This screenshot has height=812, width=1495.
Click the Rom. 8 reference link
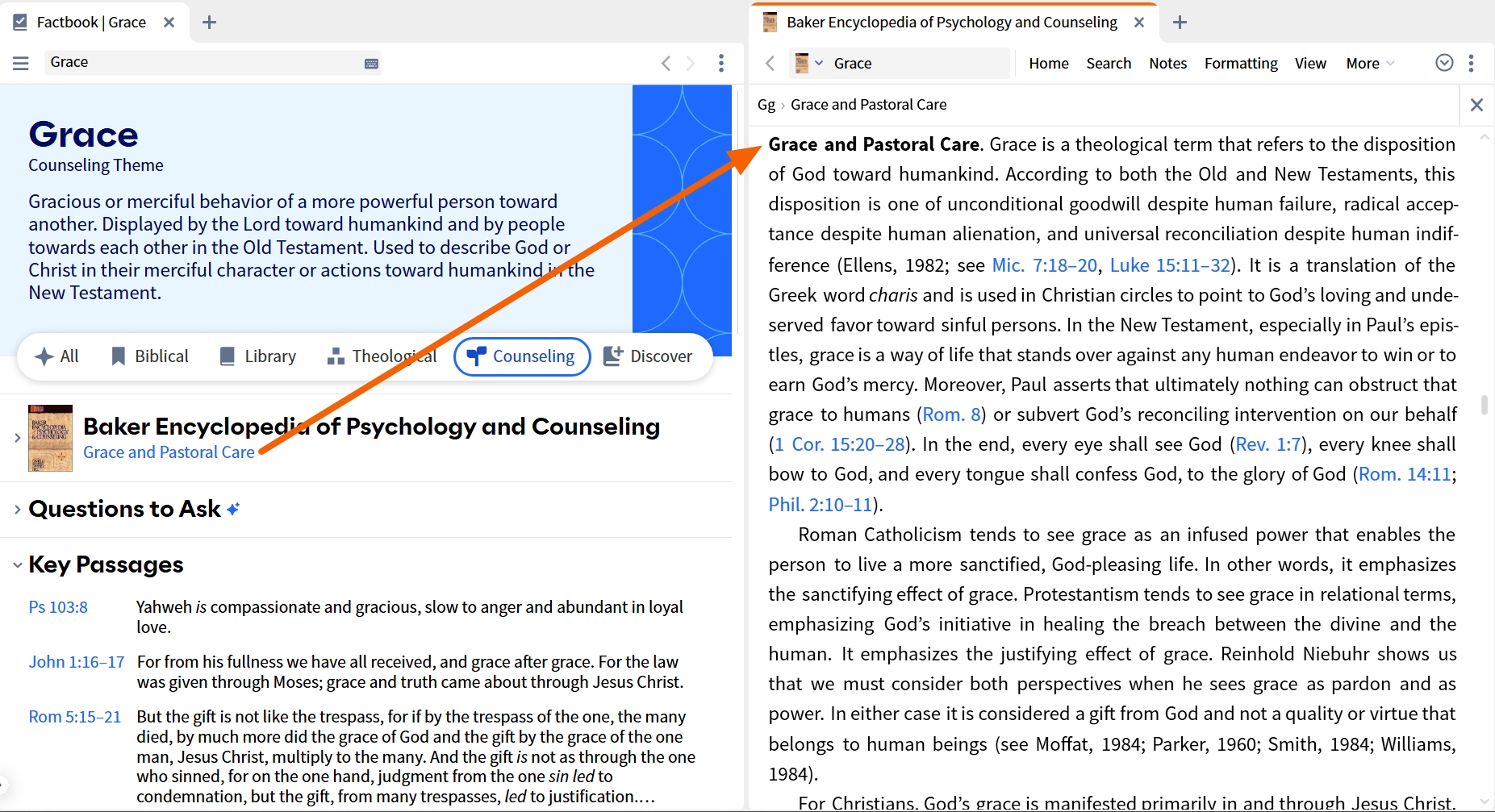point(951,414)
